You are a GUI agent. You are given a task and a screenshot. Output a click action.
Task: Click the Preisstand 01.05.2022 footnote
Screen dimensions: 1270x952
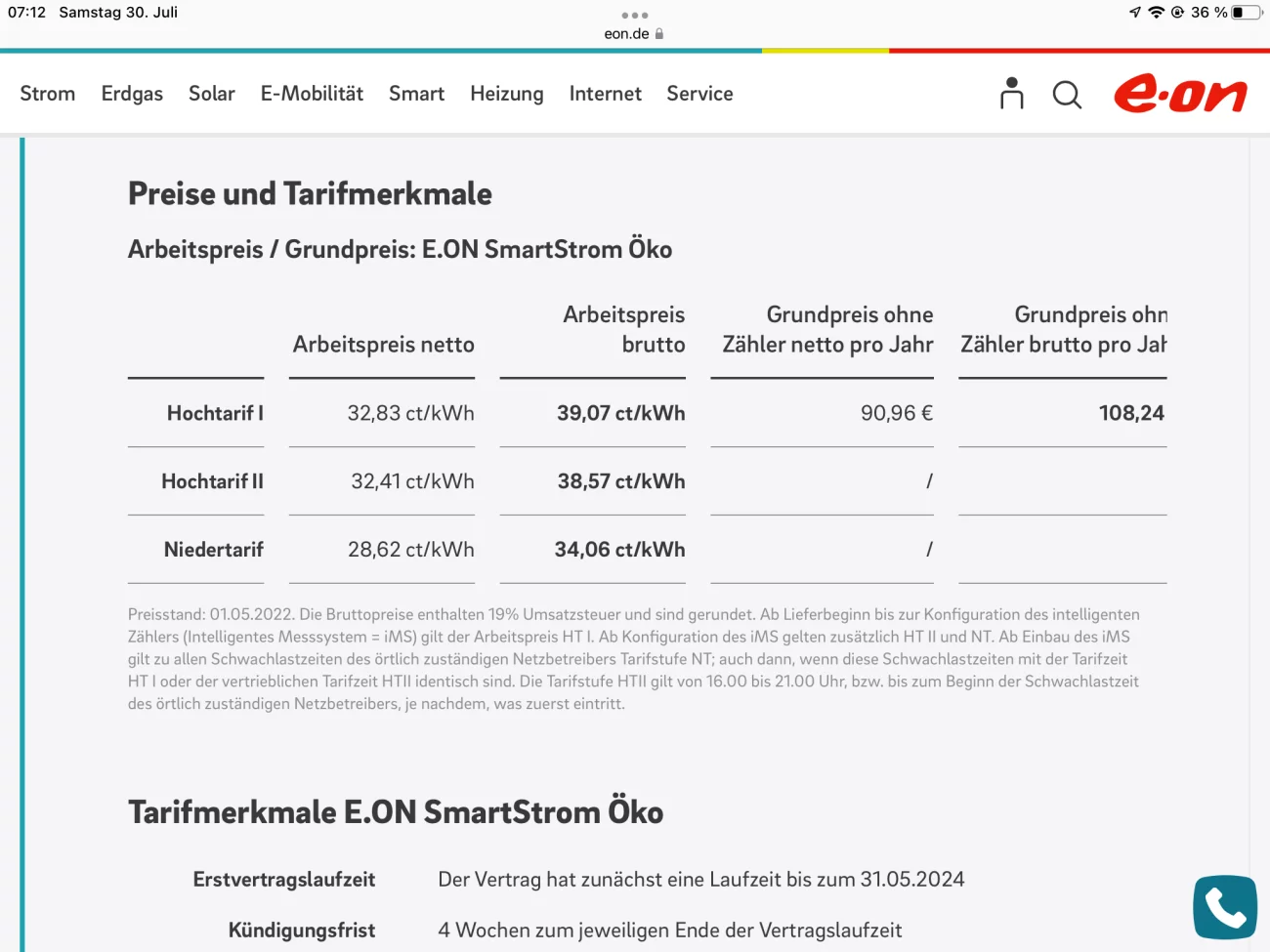coord(634,659)
